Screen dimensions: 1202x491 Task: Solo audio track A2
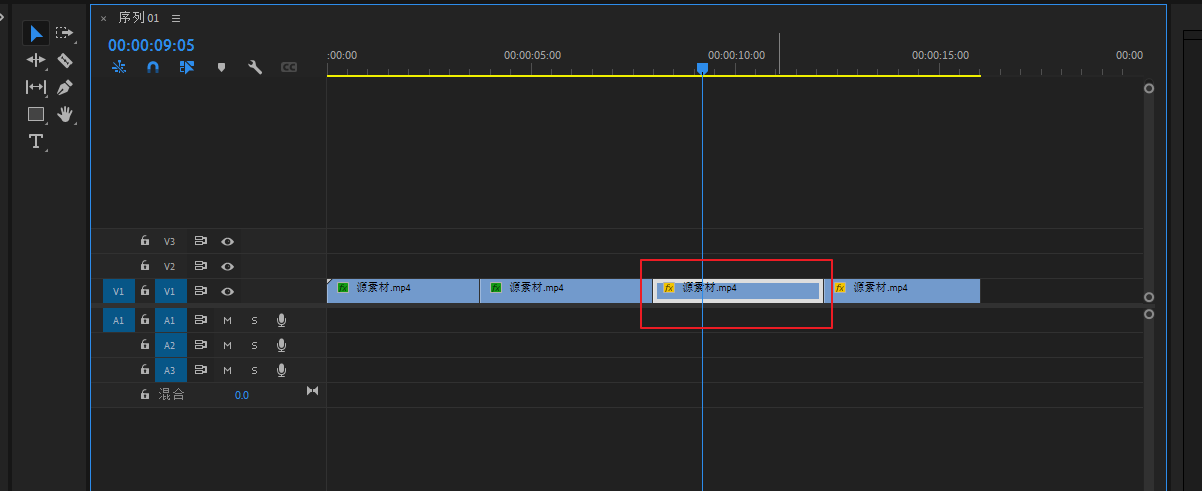pos(254,345)
